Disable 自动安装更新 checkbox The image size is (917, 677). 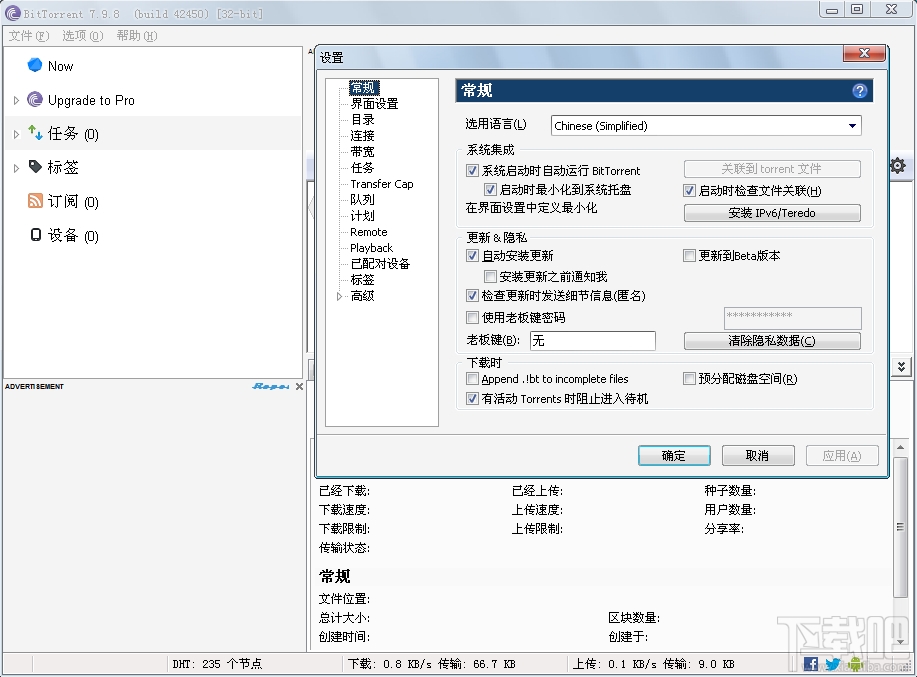click(472, 255)
